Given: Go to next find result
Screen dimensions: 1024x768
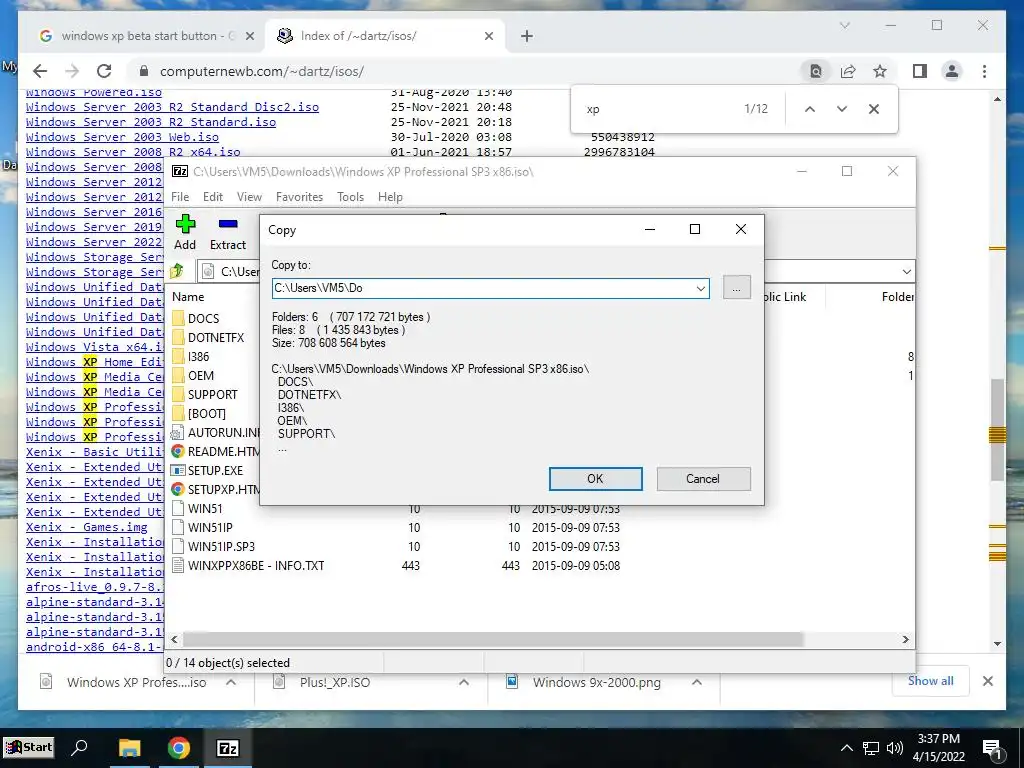Looking at the screenshot, I should tap(842, 109).
